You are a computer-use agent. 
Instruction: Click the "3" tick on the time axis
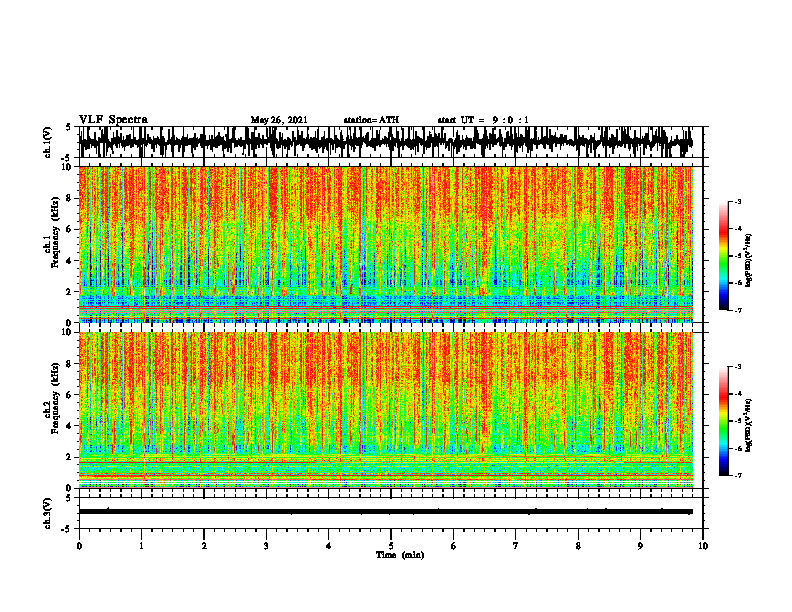click(266, 546)
